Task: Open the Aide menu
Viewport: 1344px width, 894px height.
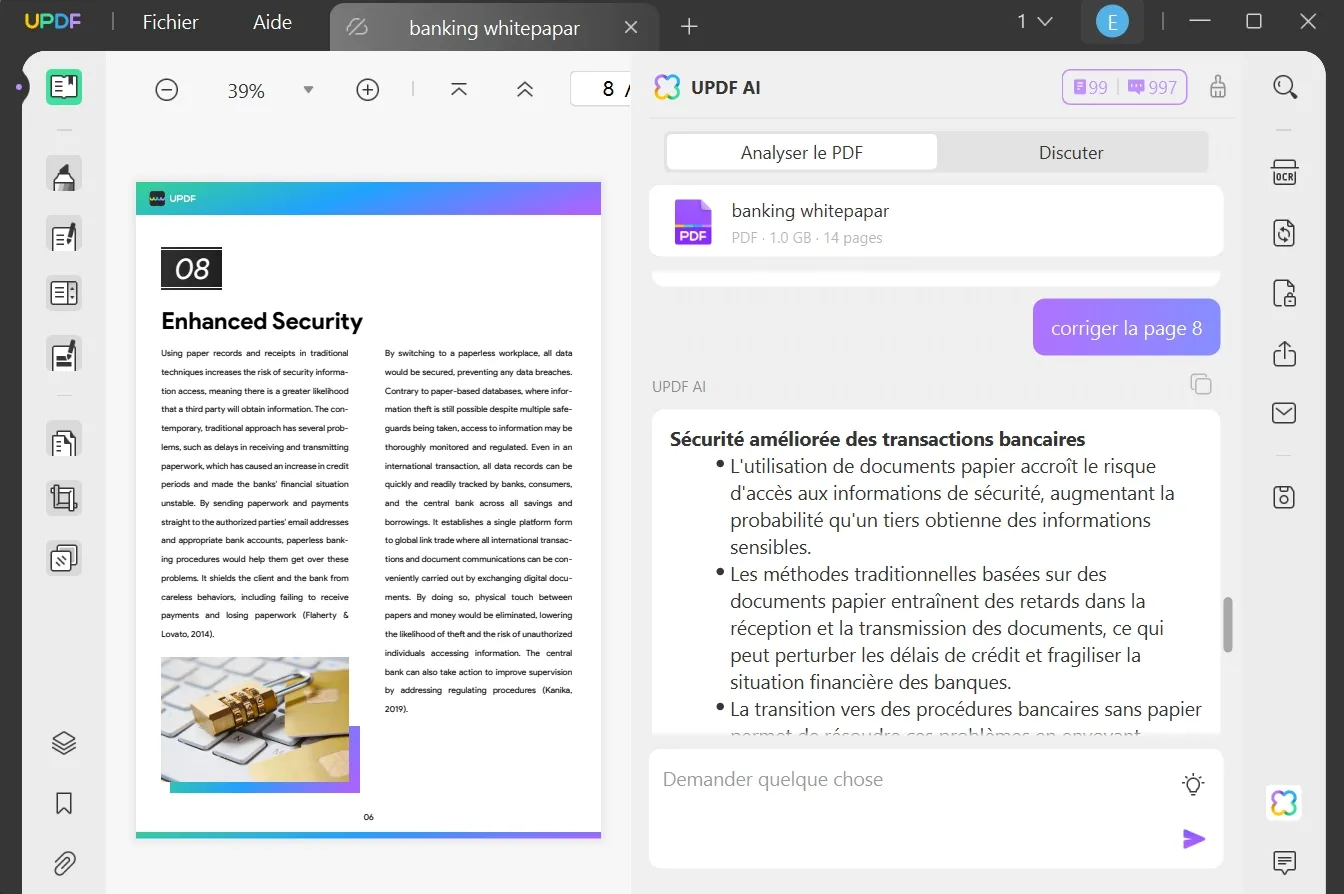Action: [273, 22]
